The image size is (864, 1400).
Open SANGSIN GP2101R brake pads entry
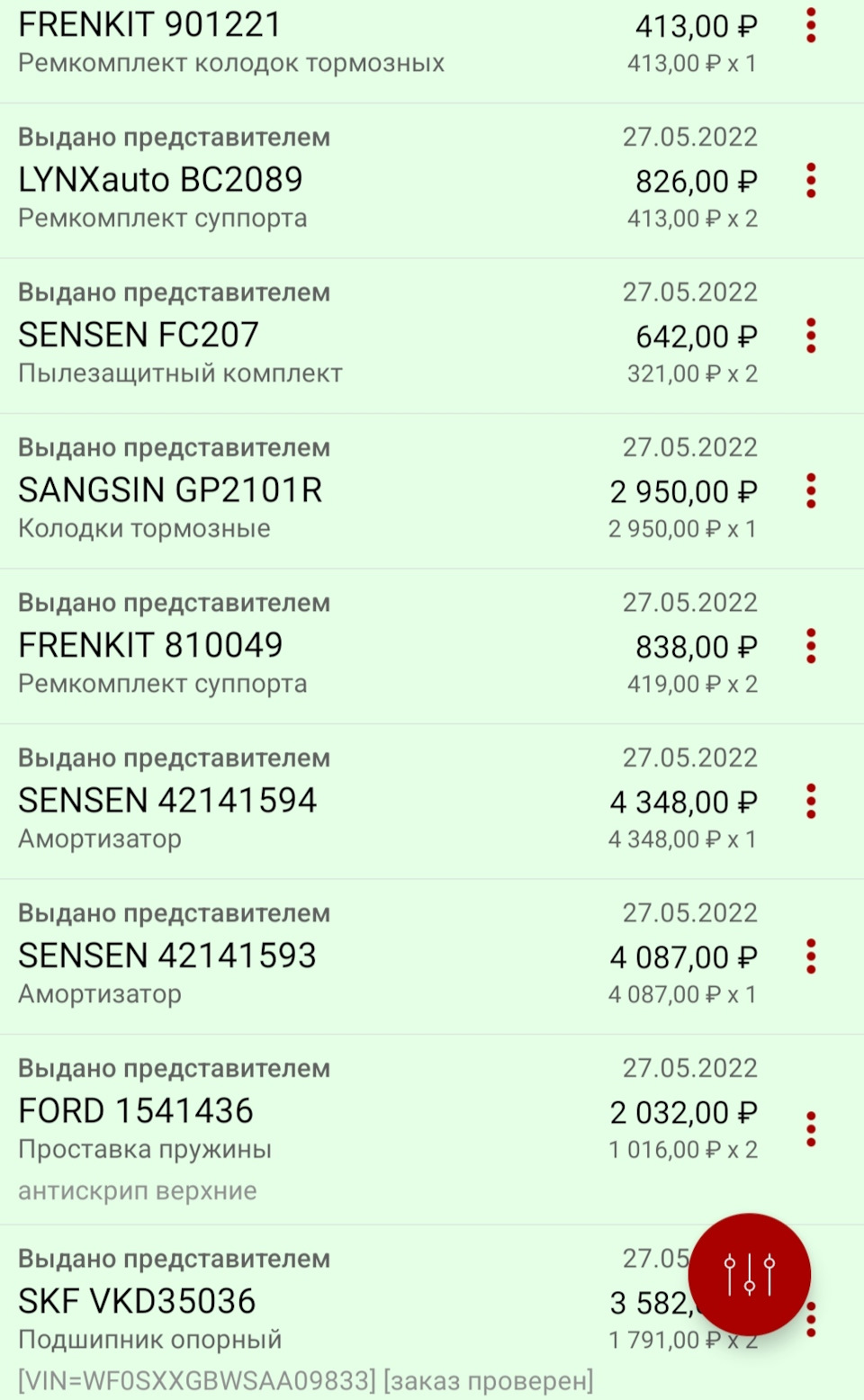tap(170, 490)
